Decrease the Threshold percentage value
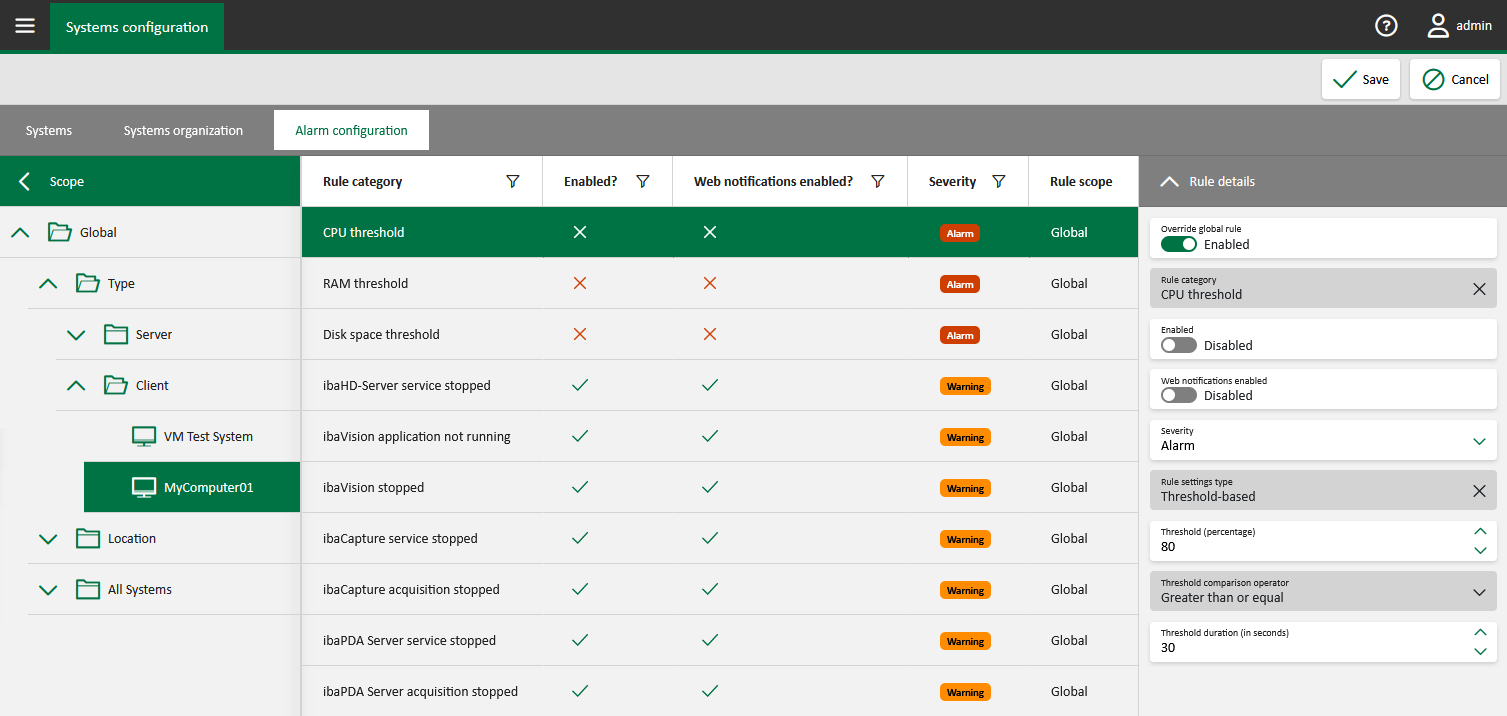 pyautogui.click(x=1480, y=550)
